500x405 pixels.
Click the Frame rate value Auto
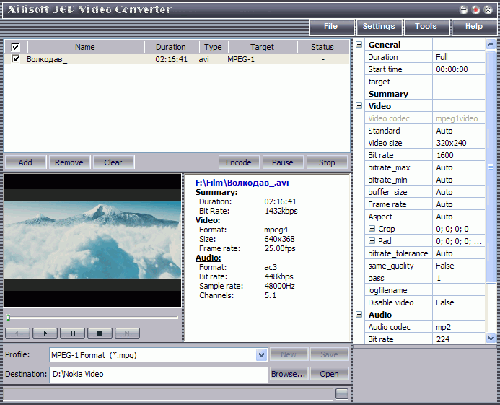tap(458, 204)
